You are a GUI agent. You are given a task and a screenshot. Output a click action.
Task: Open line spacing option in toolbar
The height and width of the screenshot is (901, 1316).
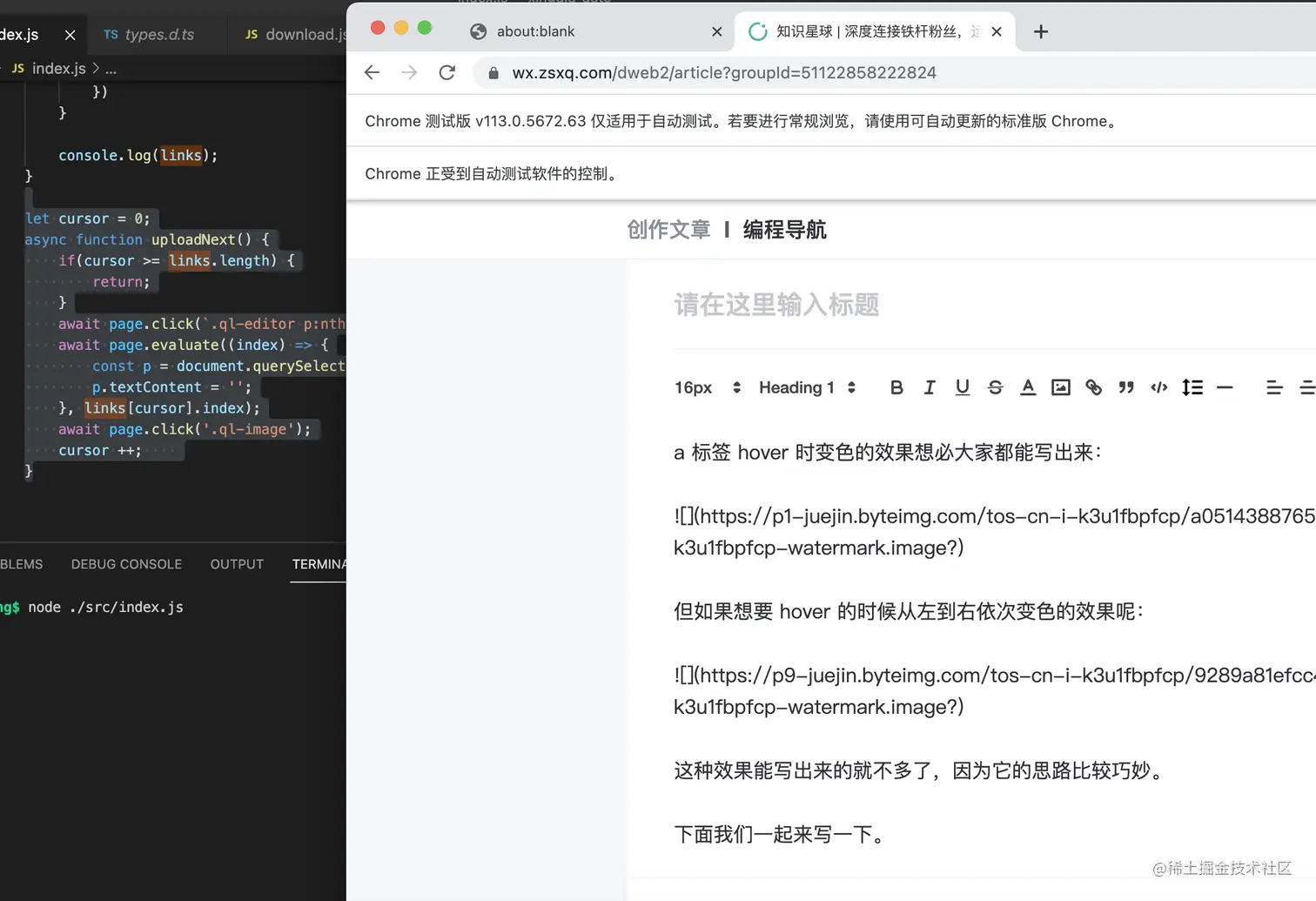coord(1192,387)
